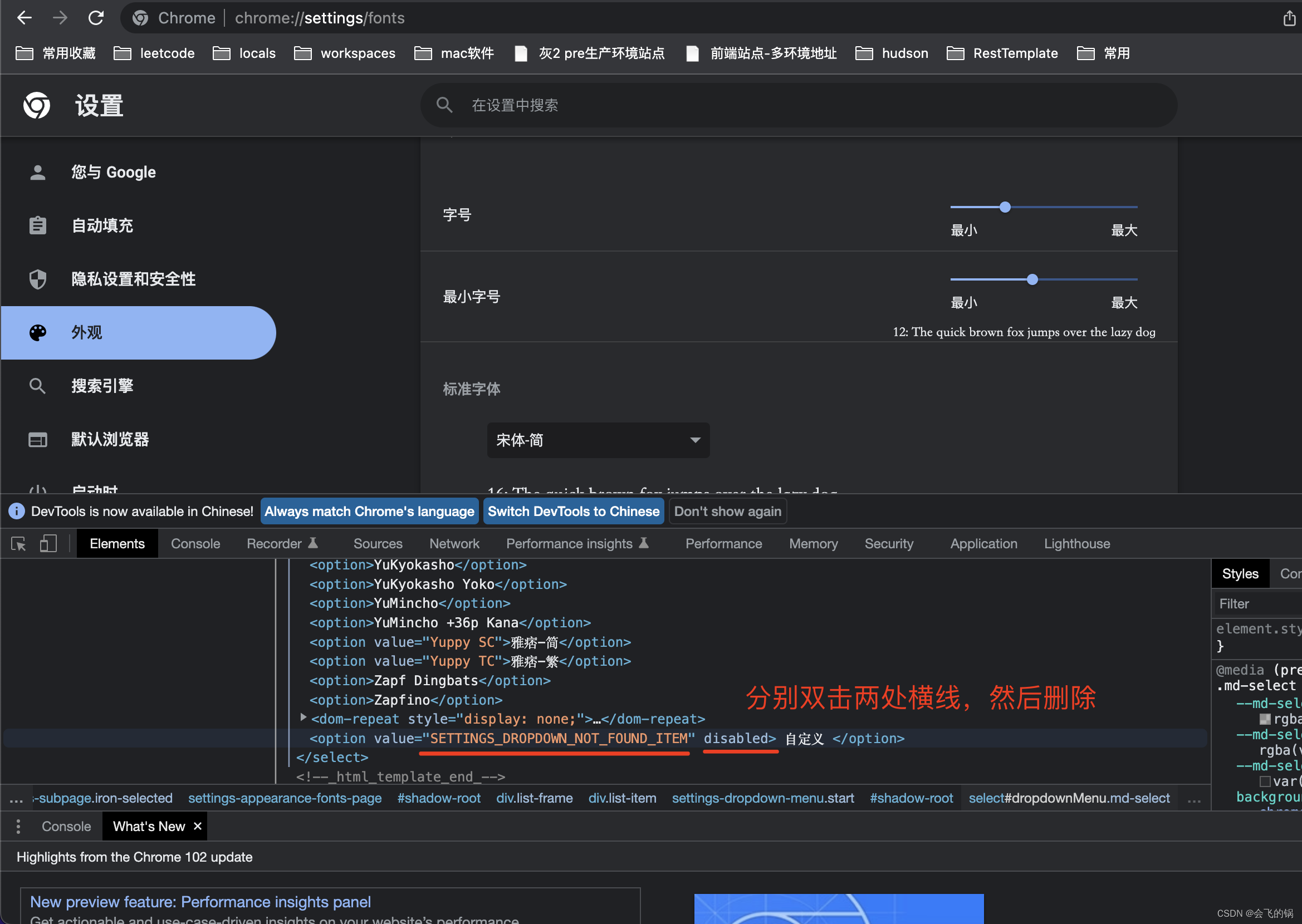Open the hudson bookmarks folder
This screenshot has height=924, width=1302.
coord(892,53)
